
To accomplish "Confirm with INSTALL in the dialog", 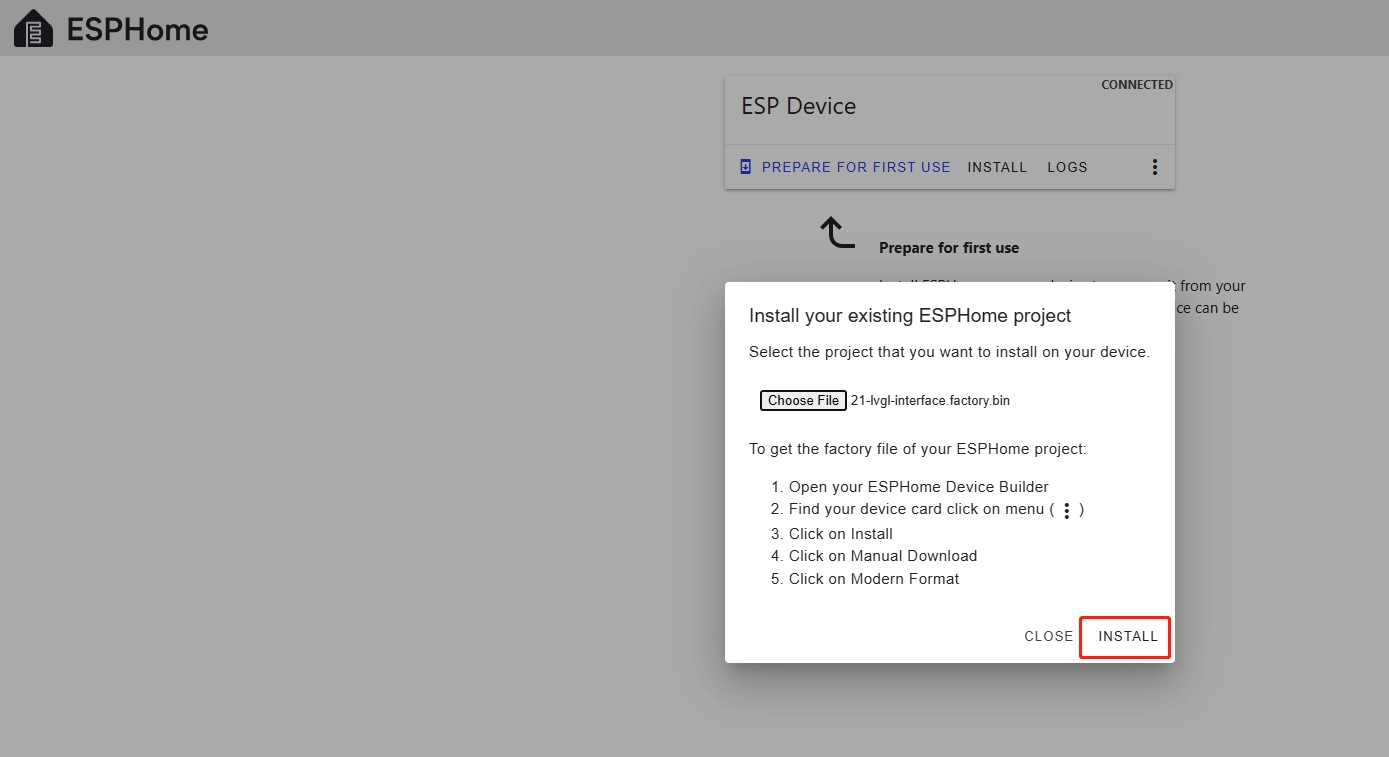I will pyautogui.click(x=1127, y=636).
